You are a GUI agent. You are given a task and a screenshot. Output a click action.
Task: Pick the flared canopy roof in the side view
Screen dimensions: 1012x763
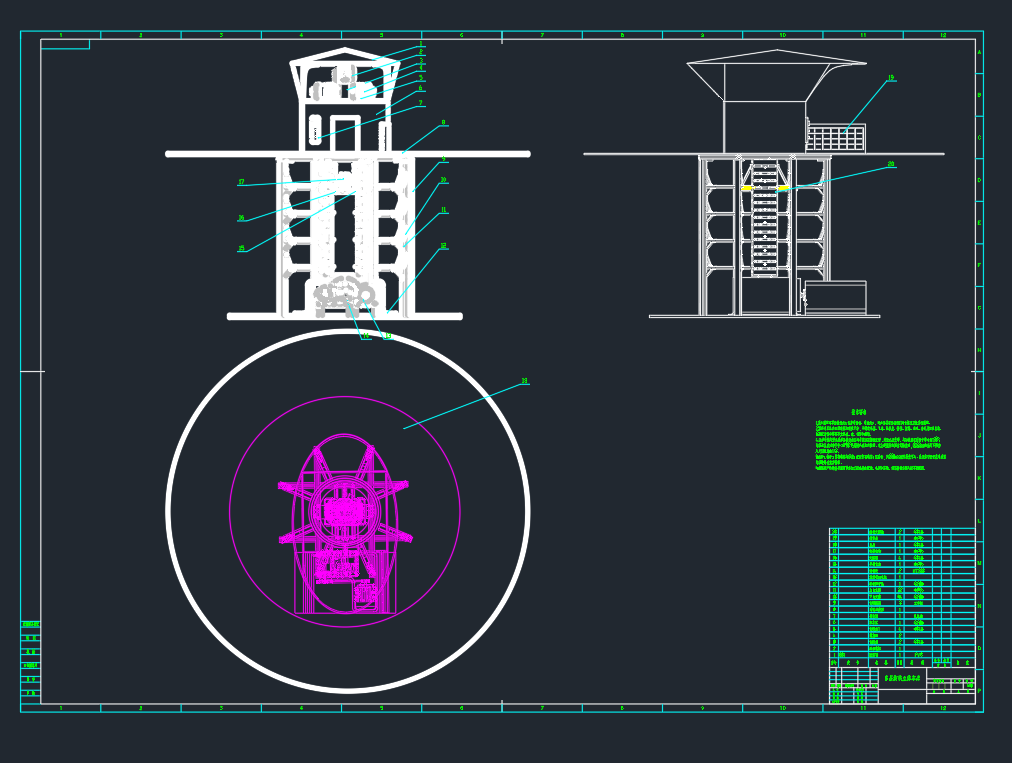(x=776, y=75)
